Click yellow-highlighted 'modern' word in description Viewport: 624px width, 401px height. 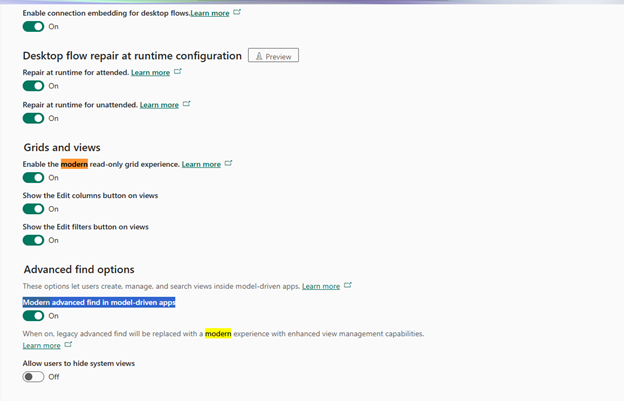pyautogui.click(x=218, y=334)
